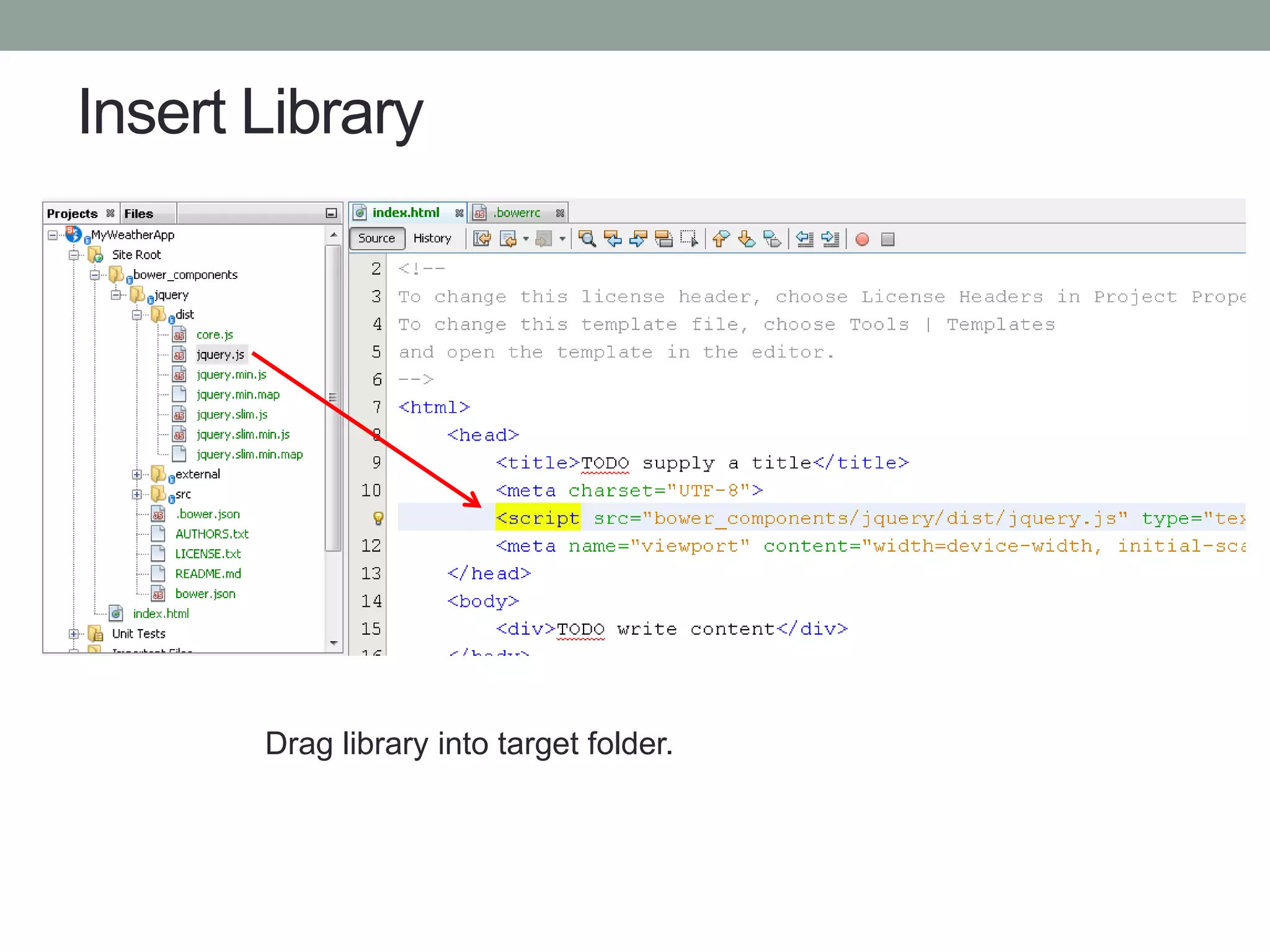The width and height of the screenshot is (1270, 952).
Task: Click the <html> tag on line 7
Action: 434,407
